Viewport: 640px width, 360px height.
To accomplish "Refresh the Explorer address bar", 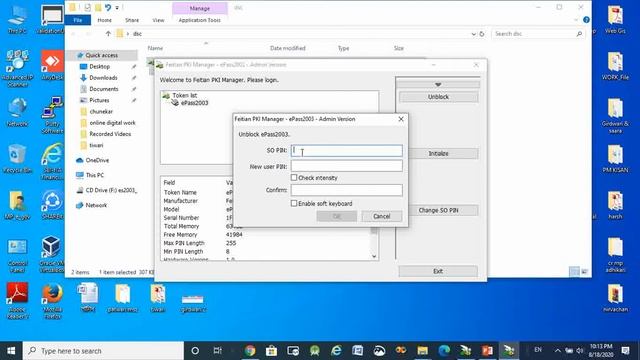I will click(x=482, y=34).
